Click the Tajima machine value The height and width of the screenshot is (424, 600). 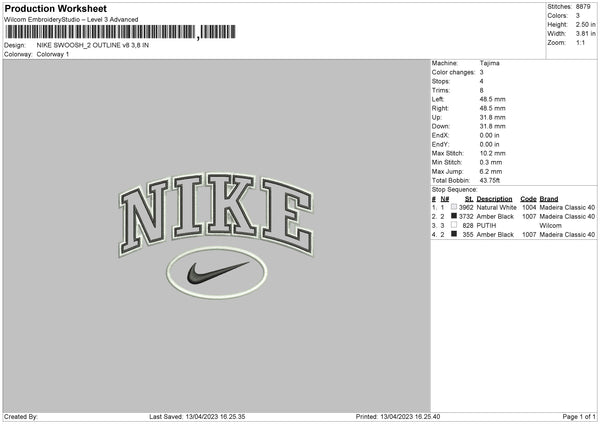coord(489,63)
